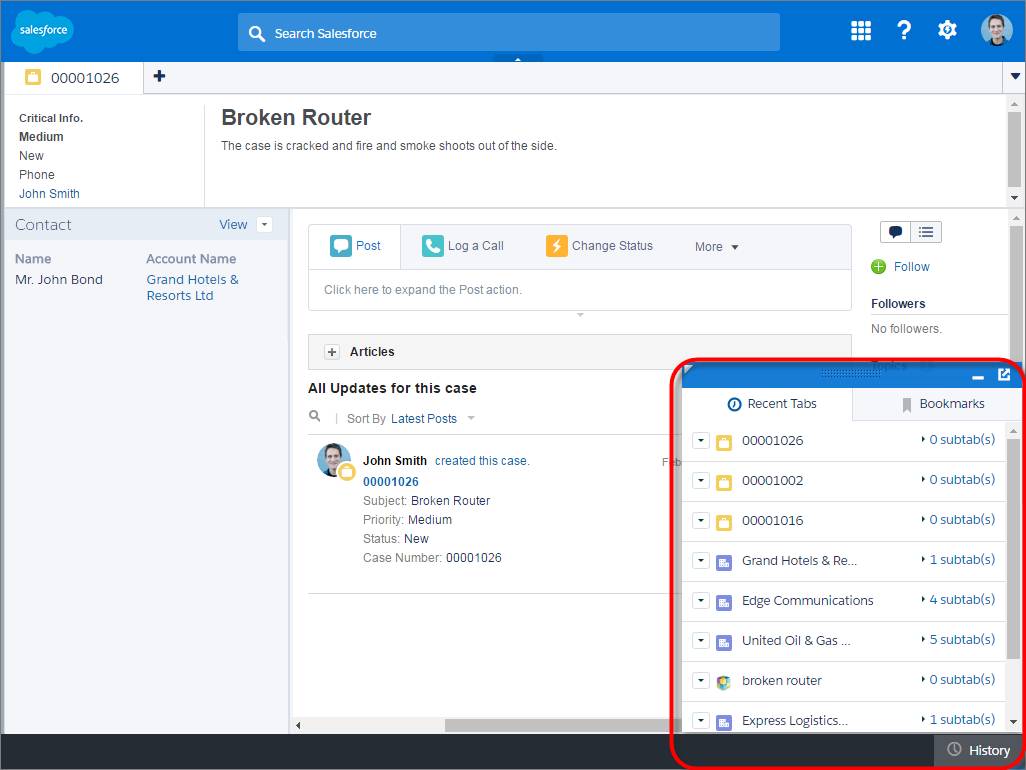1026x770 pixels.
Task: Click the History button in footer bar
Action: point(978,750)
